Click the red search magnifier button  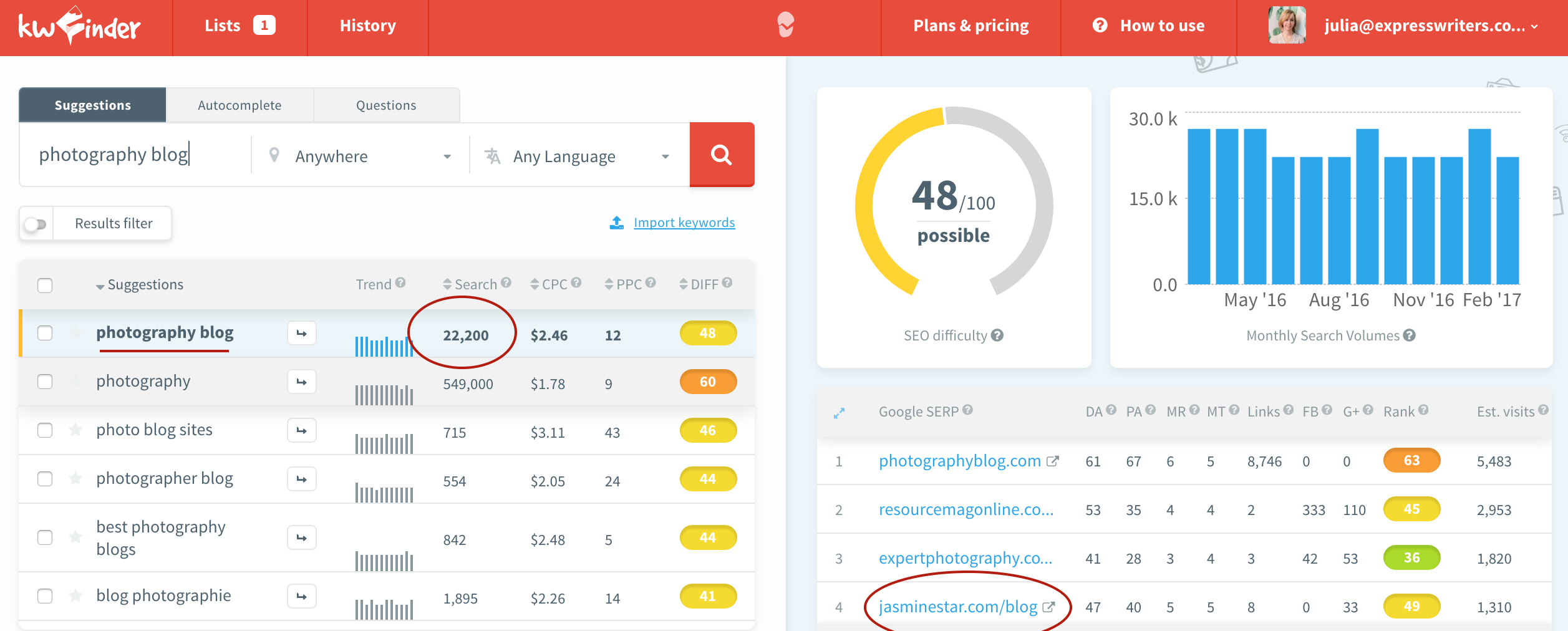point(722,155)
